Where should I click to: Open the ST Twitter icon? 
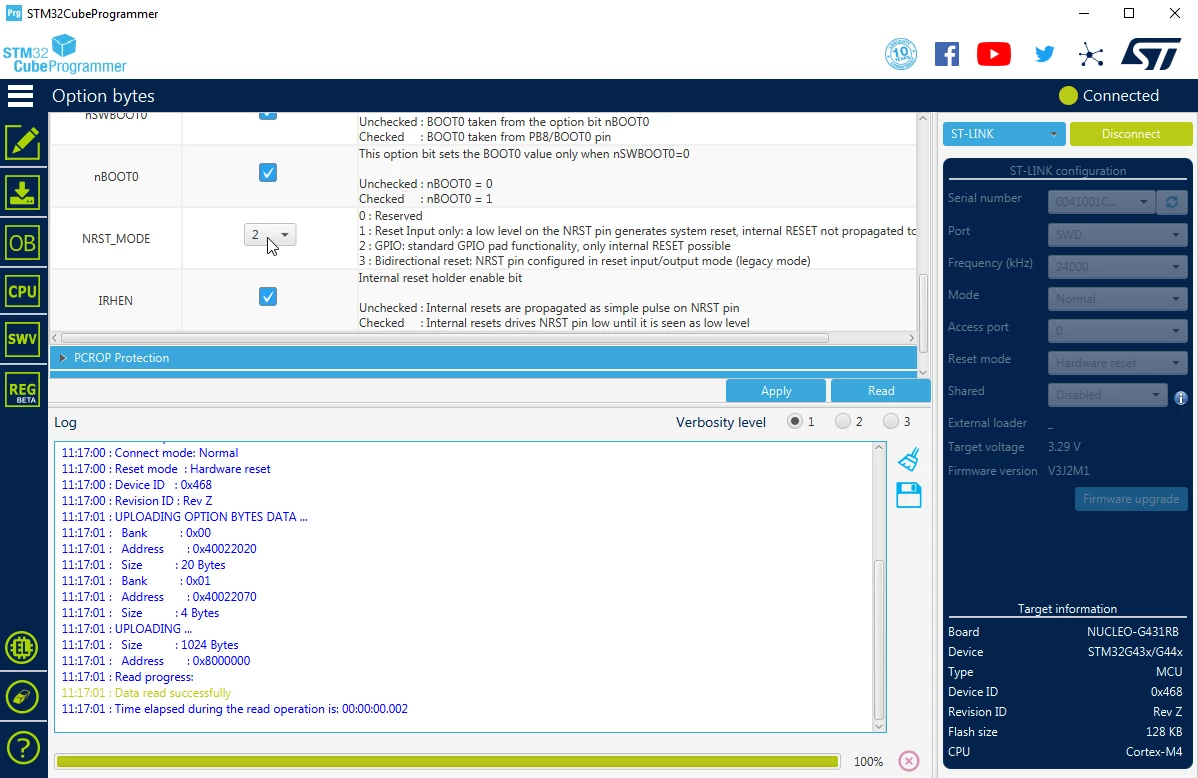(x=1044, y=54)
